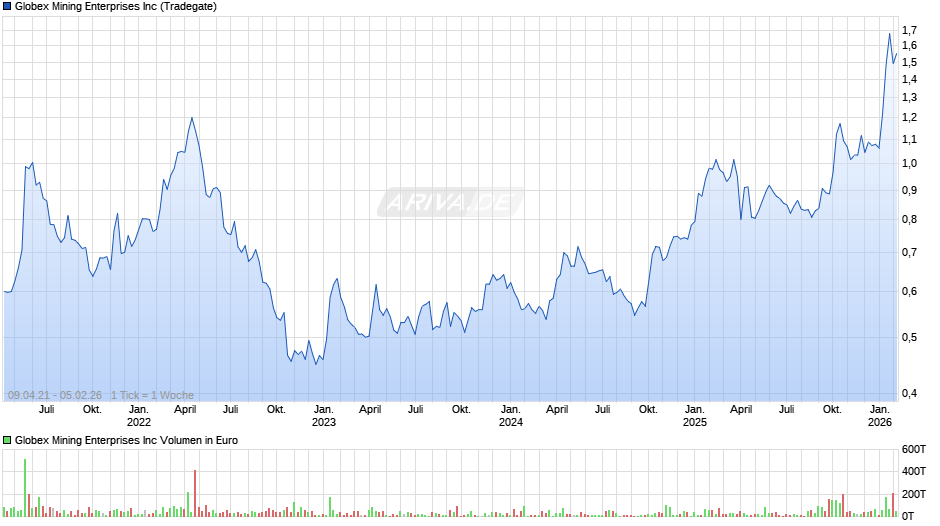The height and width of the screenshot is (526, 940).
Task: Click the 1,4 price axis label
Action: (x=909, y=79)
